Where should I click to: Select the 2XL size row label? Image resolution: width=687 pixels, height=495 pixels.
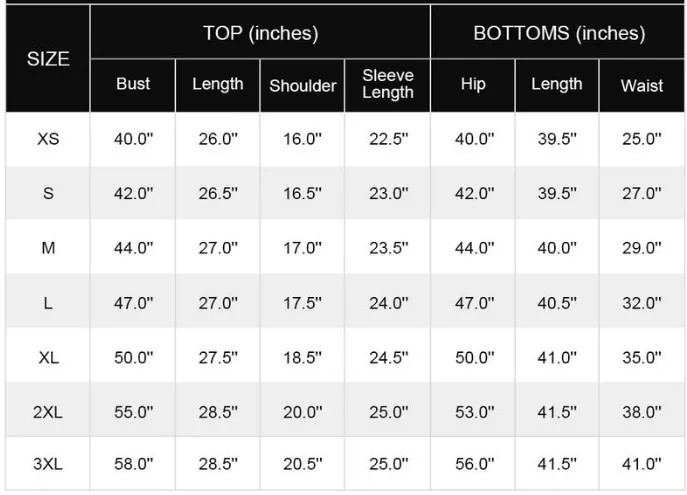pos(48,410)
